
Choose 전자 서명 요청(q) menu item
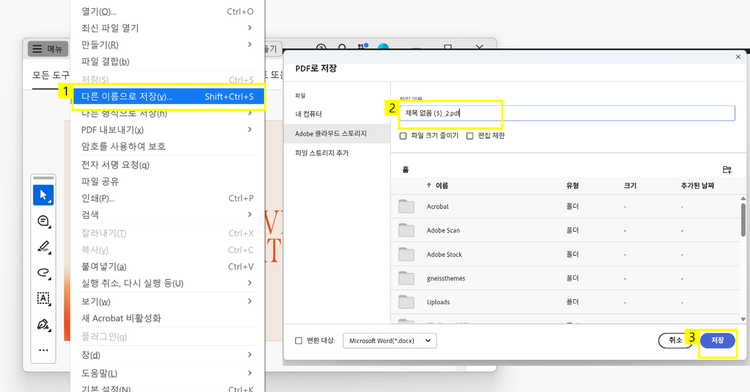coord(167,165)
